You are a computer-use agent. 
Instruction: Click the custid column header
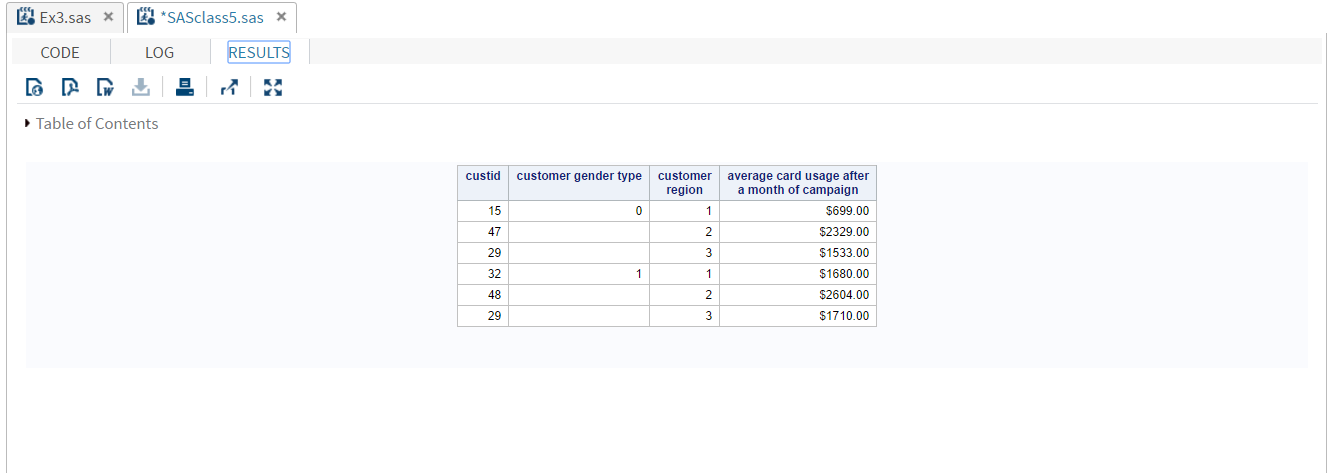[x=483, y=176]
